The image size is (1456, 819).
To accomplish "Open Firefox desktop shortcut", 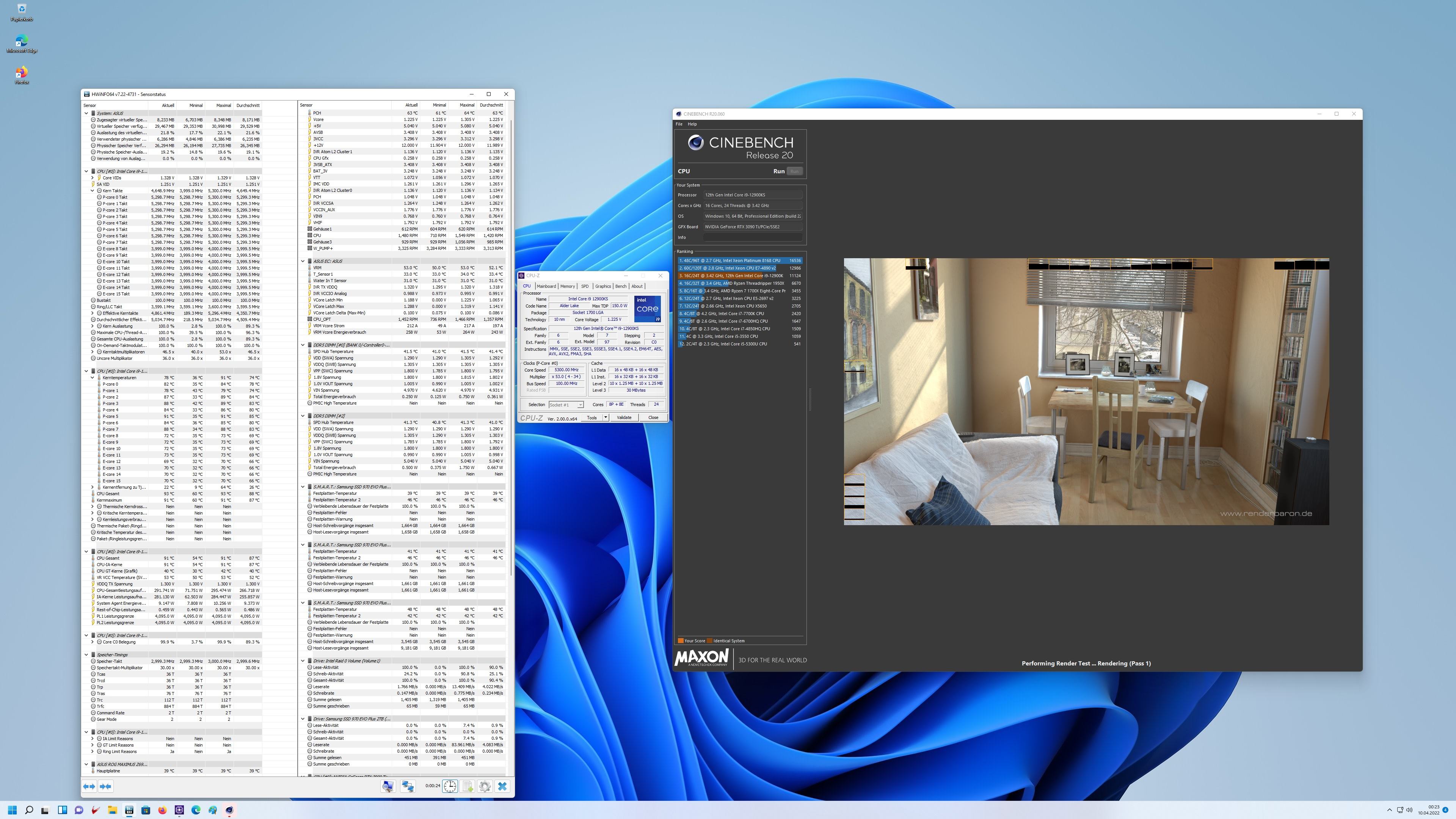I will tap(22, 75).
